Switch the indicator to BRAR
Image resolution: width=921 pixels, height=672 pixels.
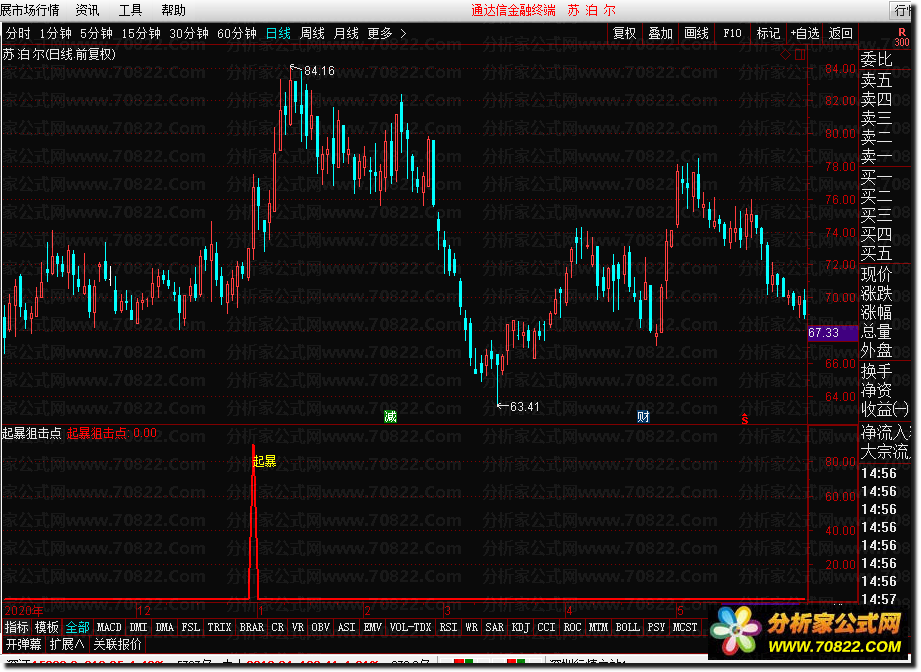251,627
